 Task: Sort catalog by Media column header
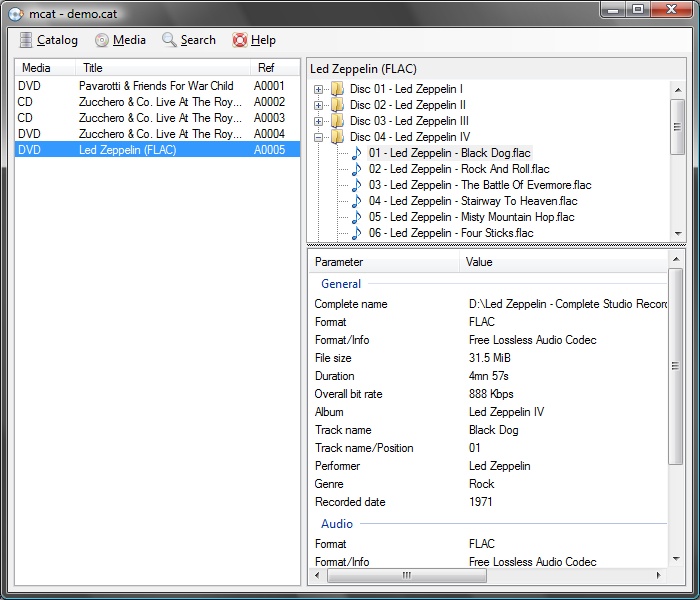click(45, 68)
